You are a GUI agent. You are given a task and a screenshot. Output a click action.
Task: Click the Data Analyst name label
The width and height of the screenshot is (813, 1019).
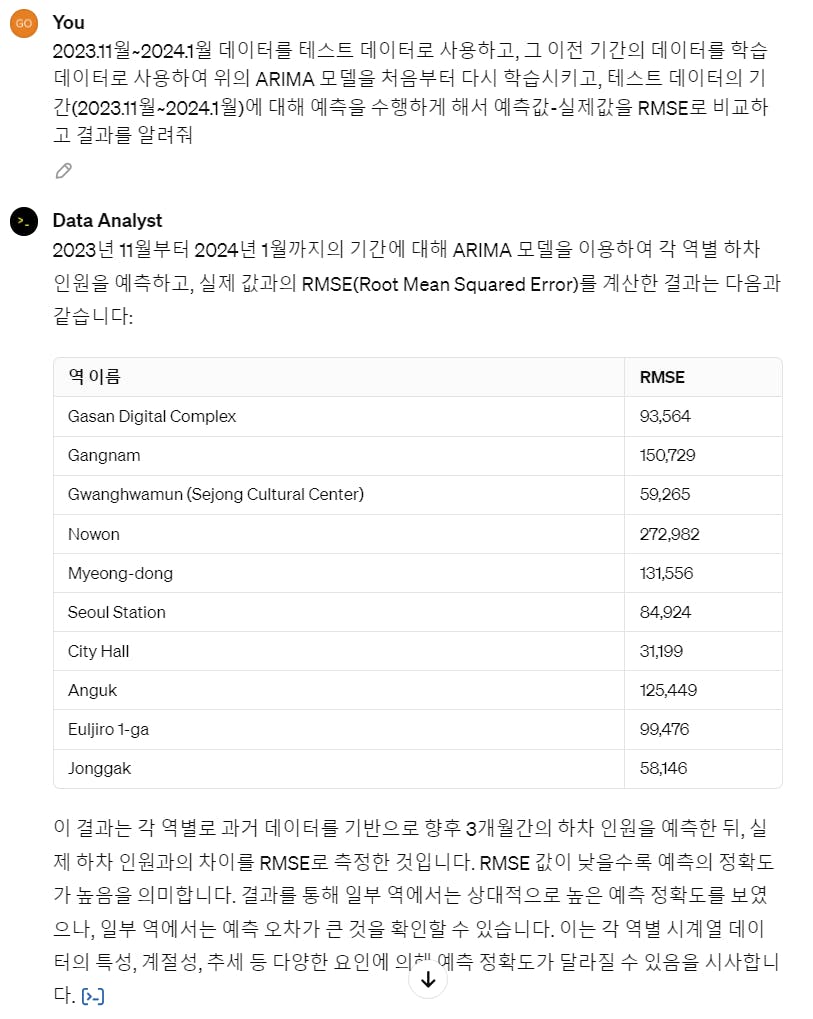coord(107,220)
